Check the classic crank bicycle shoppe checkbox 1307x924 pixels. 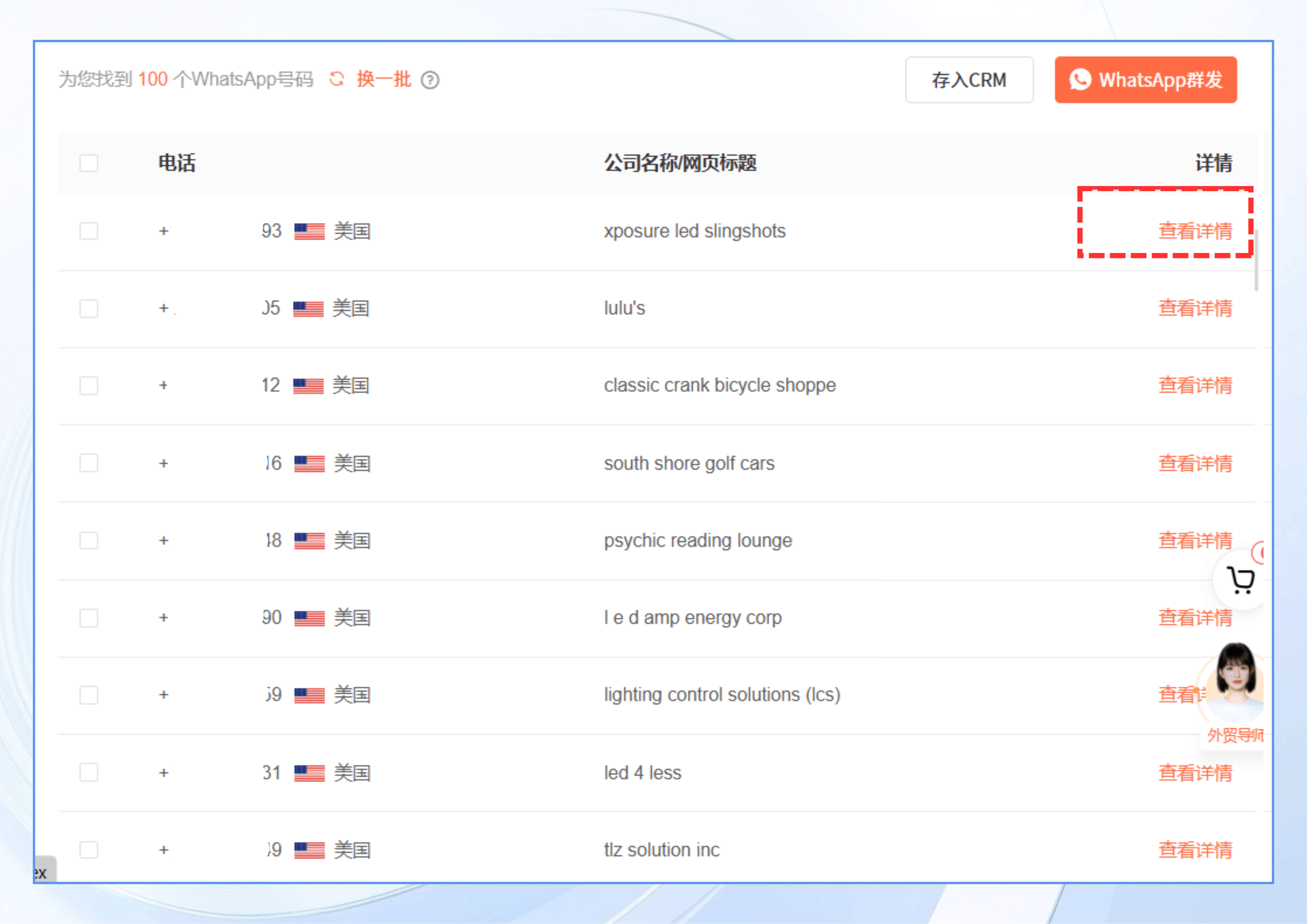[89, 386]
